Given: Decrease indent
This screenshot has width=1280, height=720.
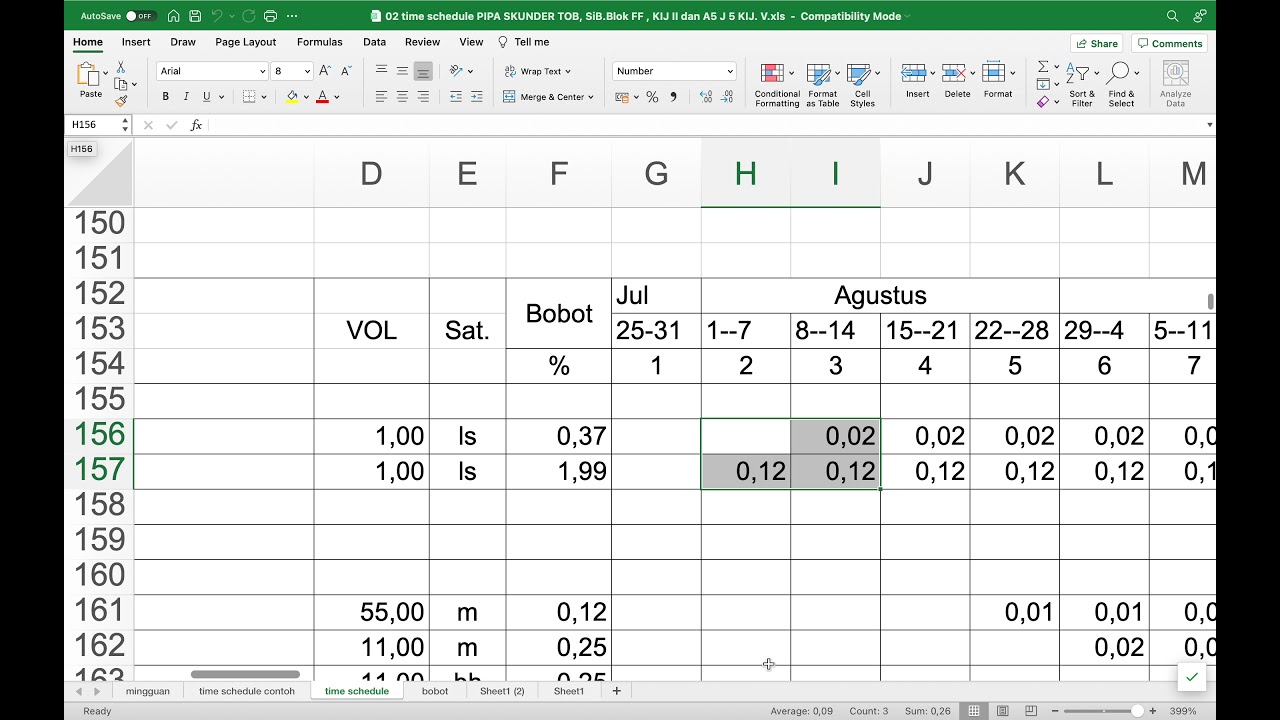Looking at the screenshot, I should pyautogui.click(x=456, y=97).
